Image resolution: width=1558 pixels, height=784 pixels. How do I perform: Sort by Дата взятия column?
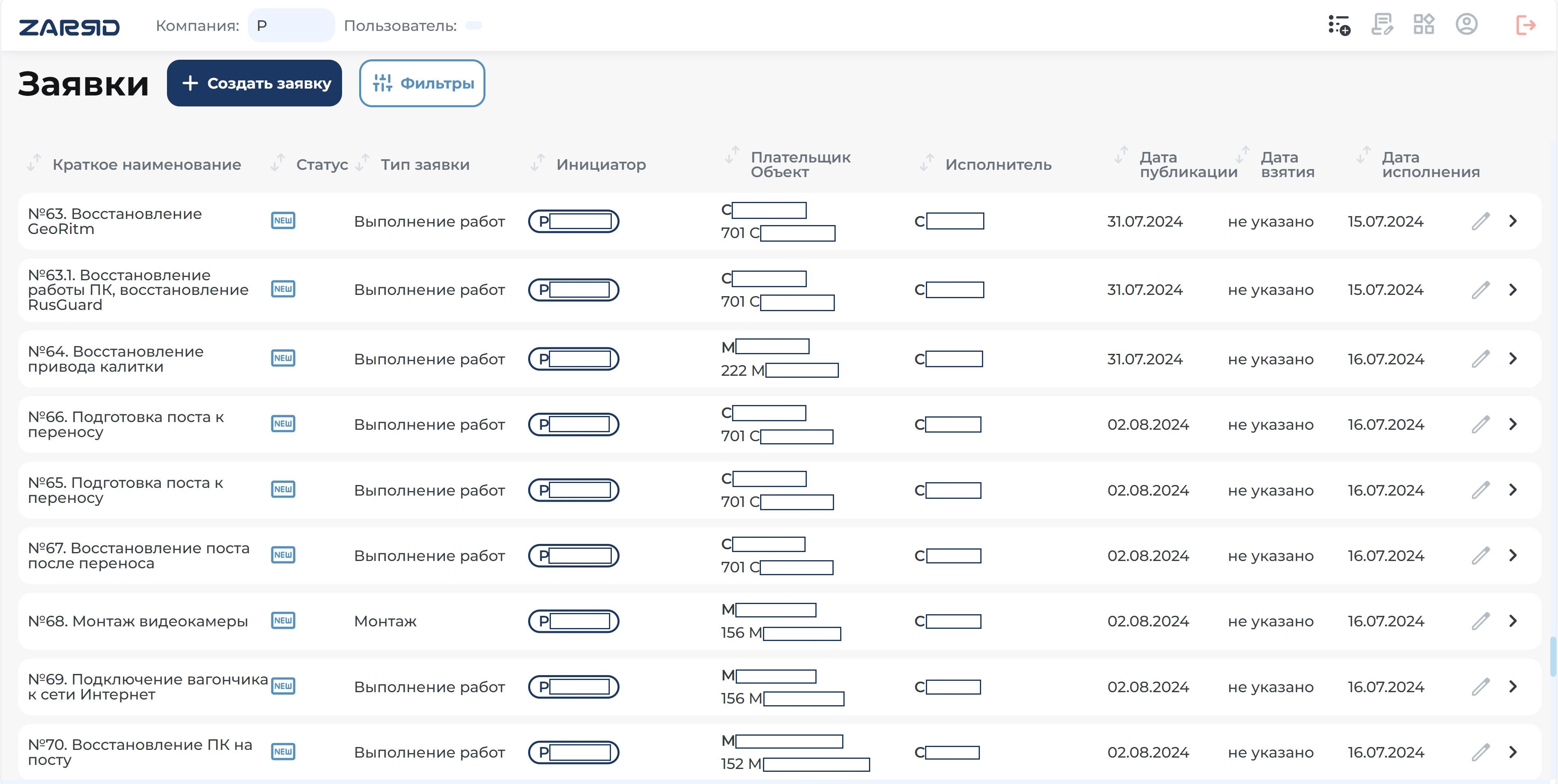[1242, 156]
